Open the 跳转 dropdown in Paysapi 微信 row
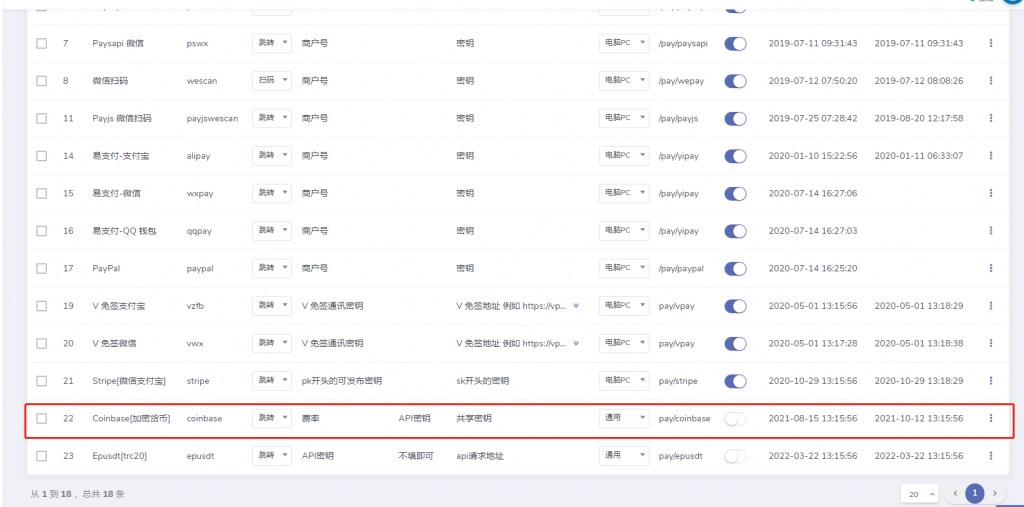The image size is (1024, 507). point(272,43)
